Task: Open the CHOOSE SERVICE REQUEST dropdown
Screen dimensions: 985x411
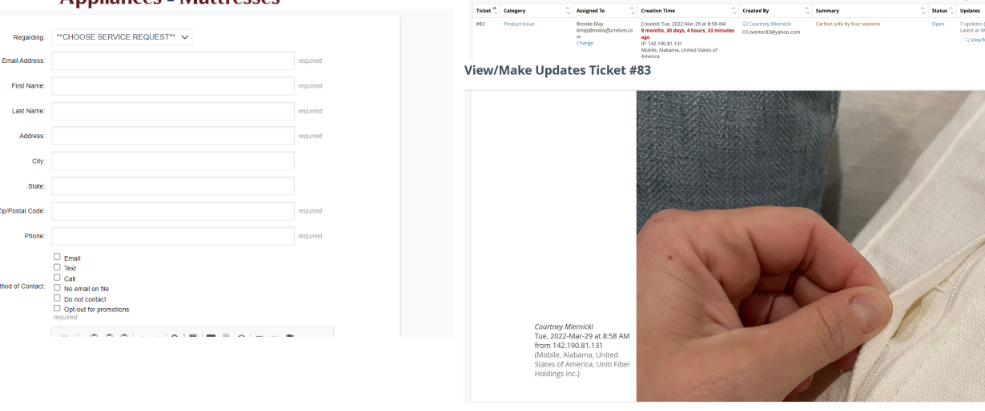Action: [x=122, y=37]
